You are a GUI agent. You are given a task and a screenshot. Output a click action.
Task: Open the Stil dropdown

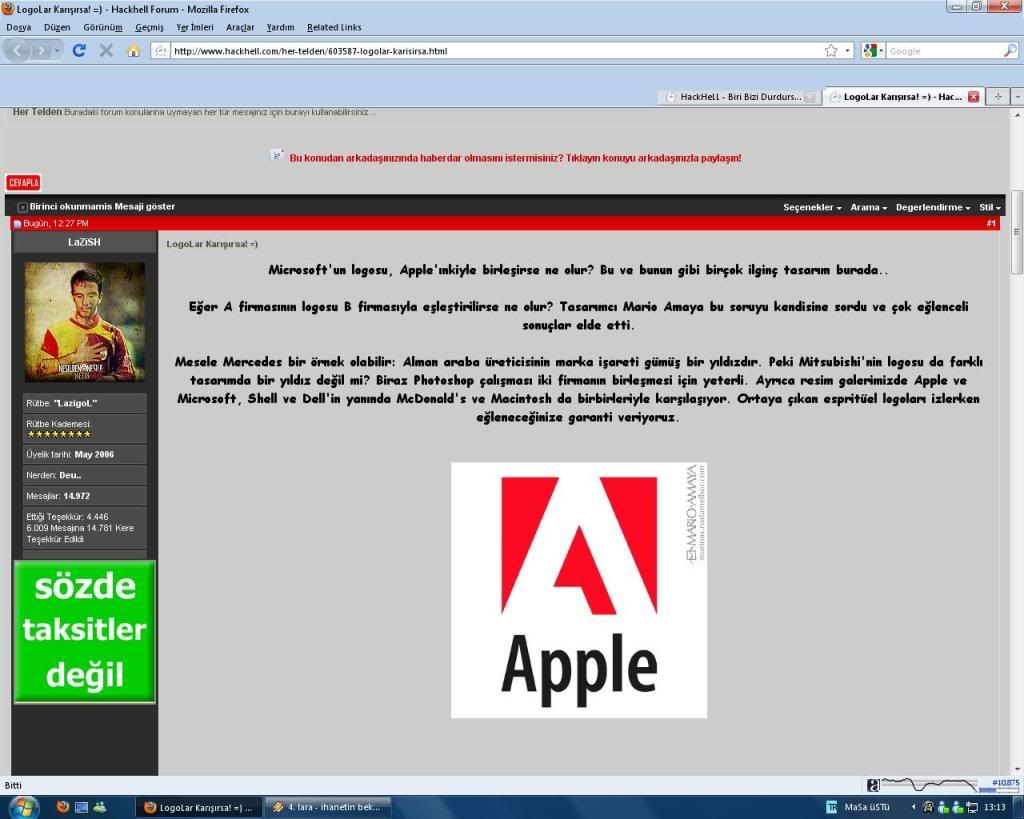[989, 207]
